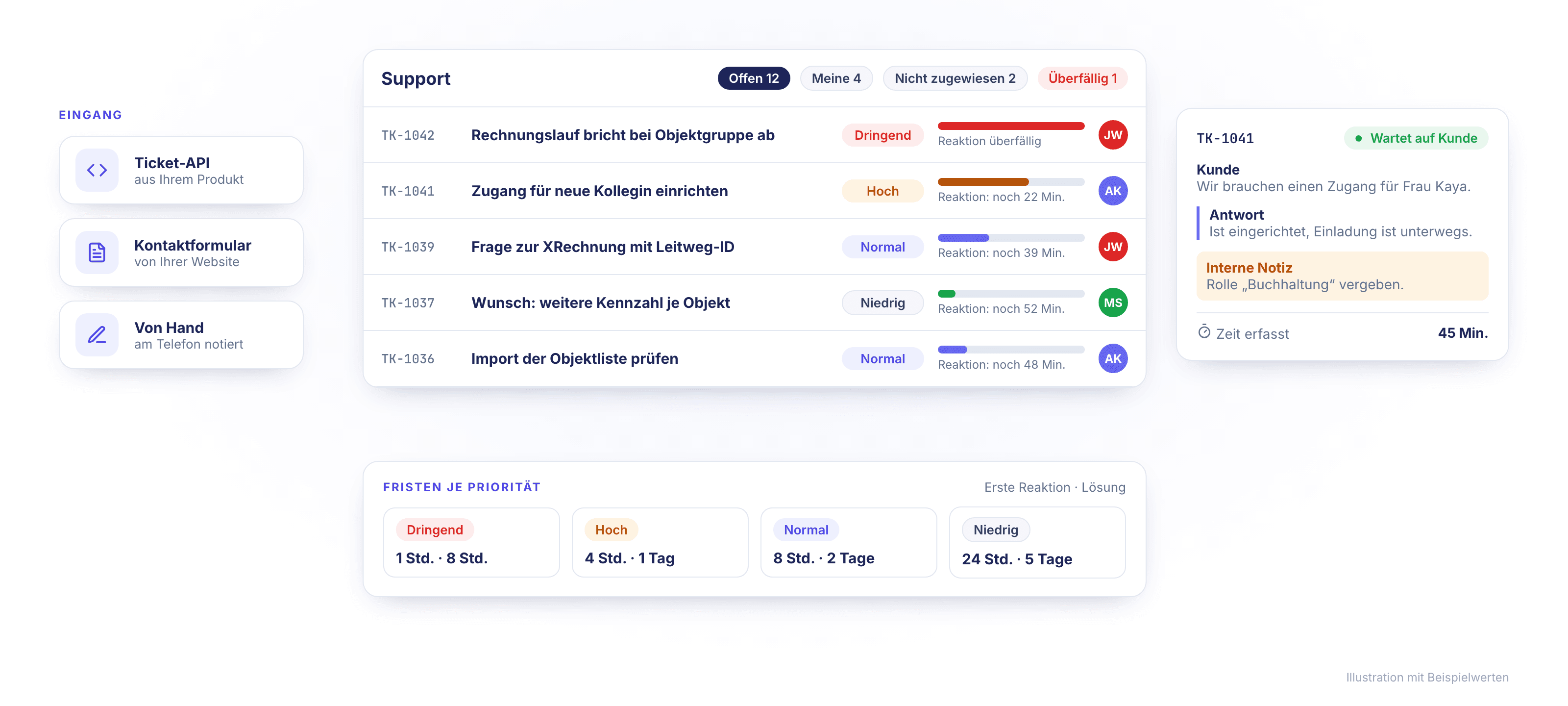Click the Normal deadline card with 8 Std.
The image size is (1568, 706).
coord(849,543)
